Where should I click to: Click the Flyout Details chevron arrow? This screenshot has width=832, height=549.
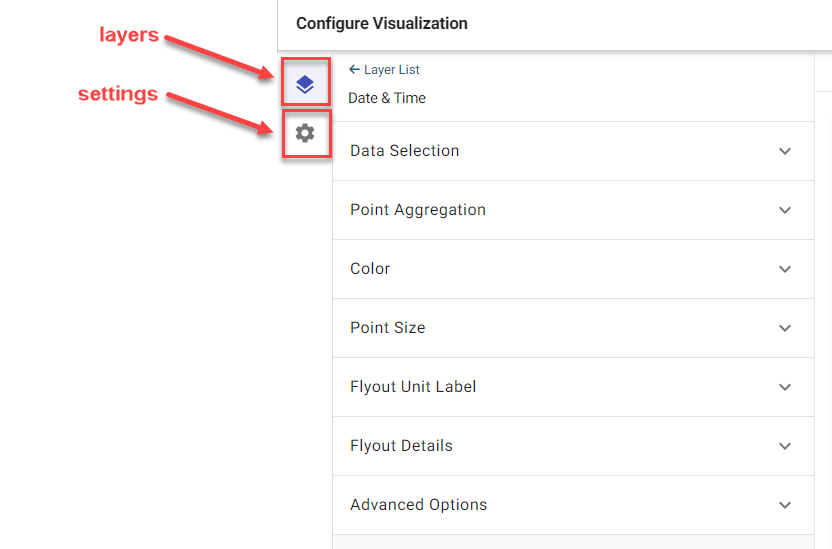[785, 446]
